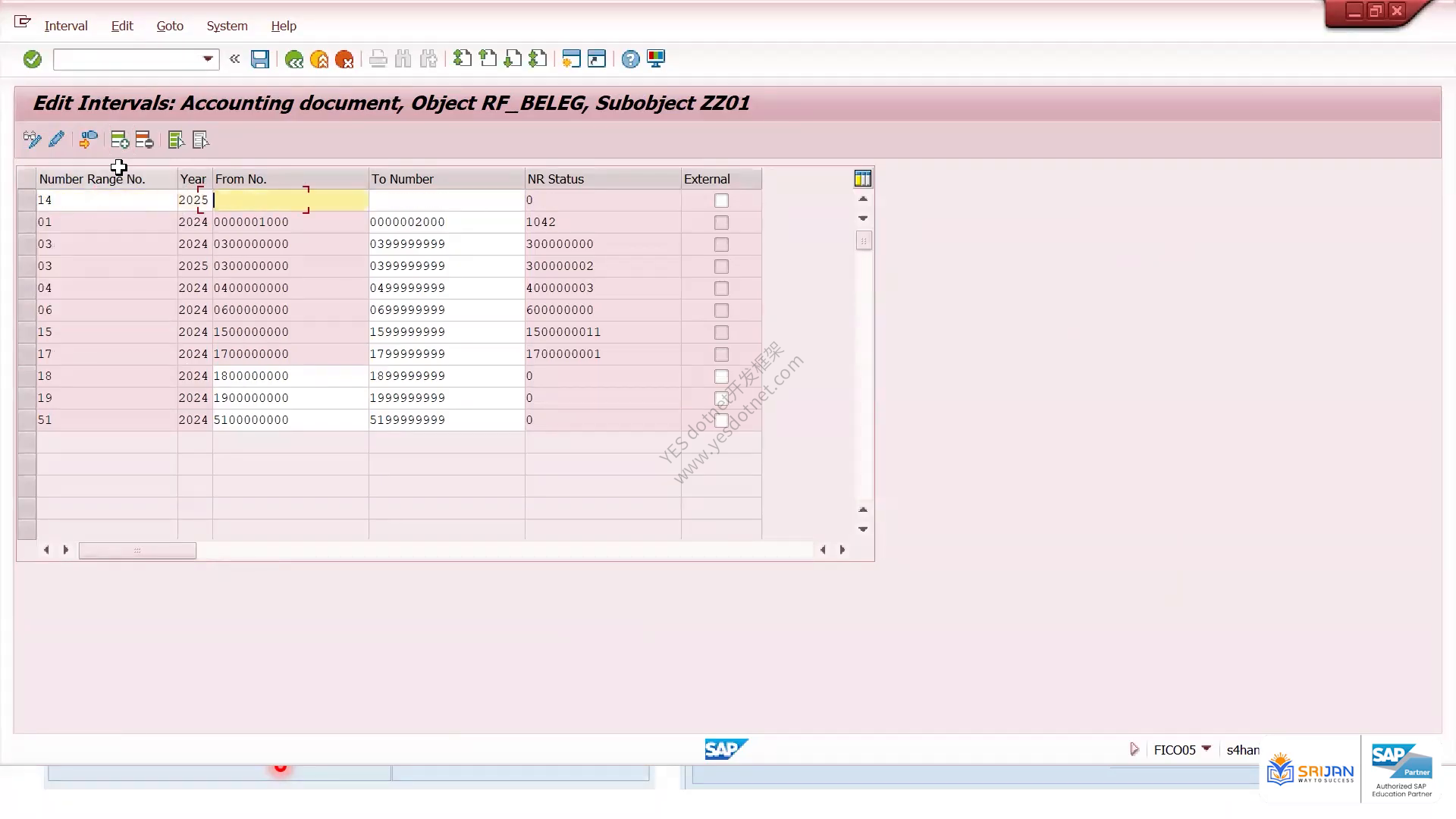This screenshot has height=819, width=1456.
Task: Tick External checkbox for range 18
Action: pyautogui.click(x=721, y=377)
